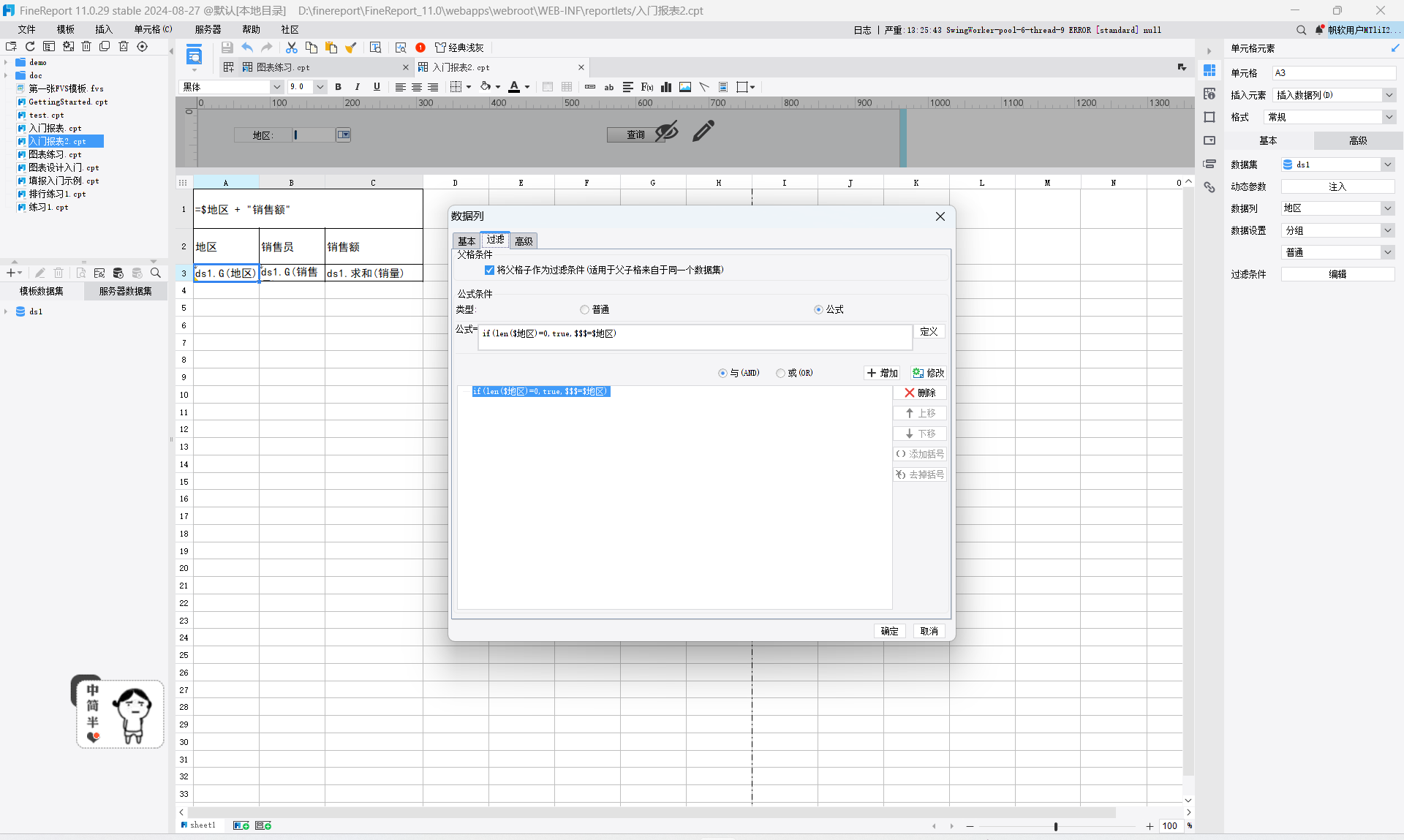The height and width of the screenshot is (840, 1404).
Task: Insert a chart using bar chart icon
Action: coord(665,87)
